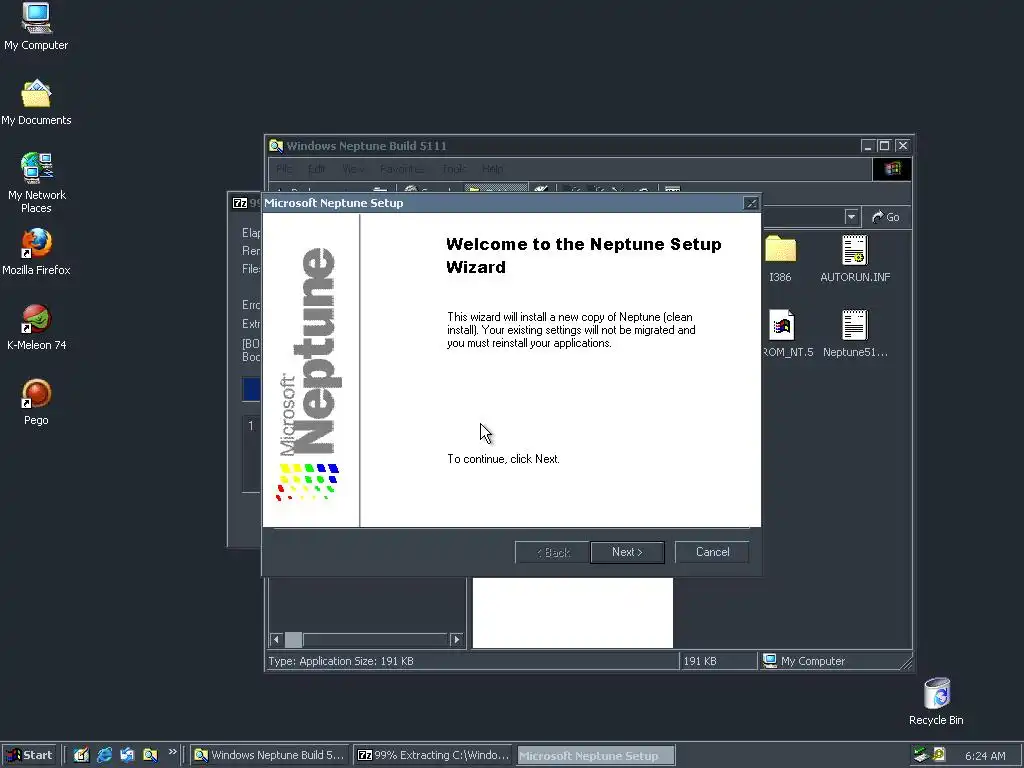Click first quick launch icon beside Start
Screen dimensions: 1024x768
point(81,755)
